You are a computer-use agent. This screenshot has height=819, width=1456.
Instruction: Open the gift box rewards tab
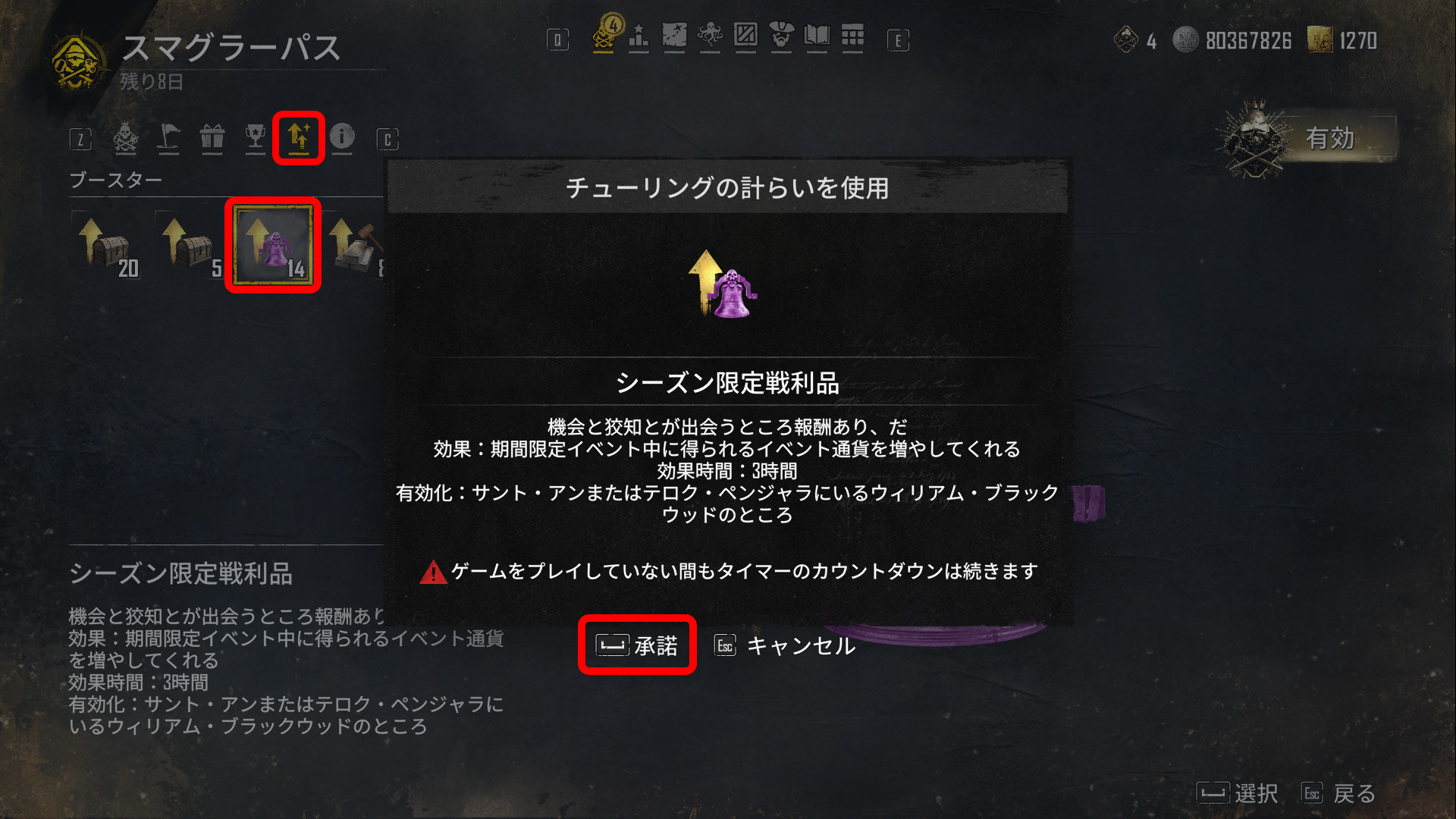coord(212,136)
